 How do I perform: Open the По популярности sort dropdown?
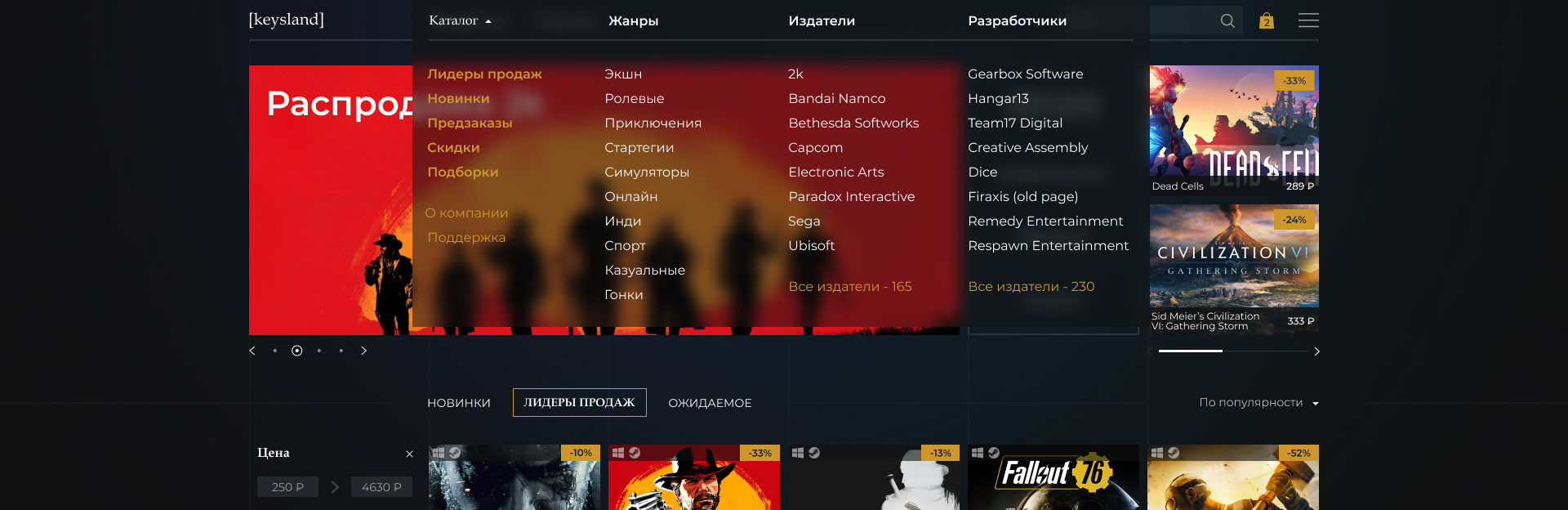[x=1258, y=402]
